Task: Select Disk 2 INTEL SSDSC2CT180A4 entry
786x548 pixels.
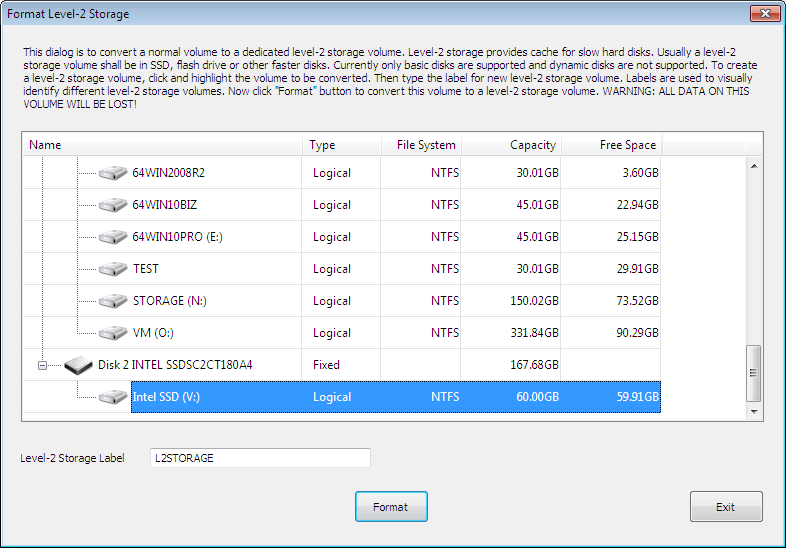Action: 175,364
